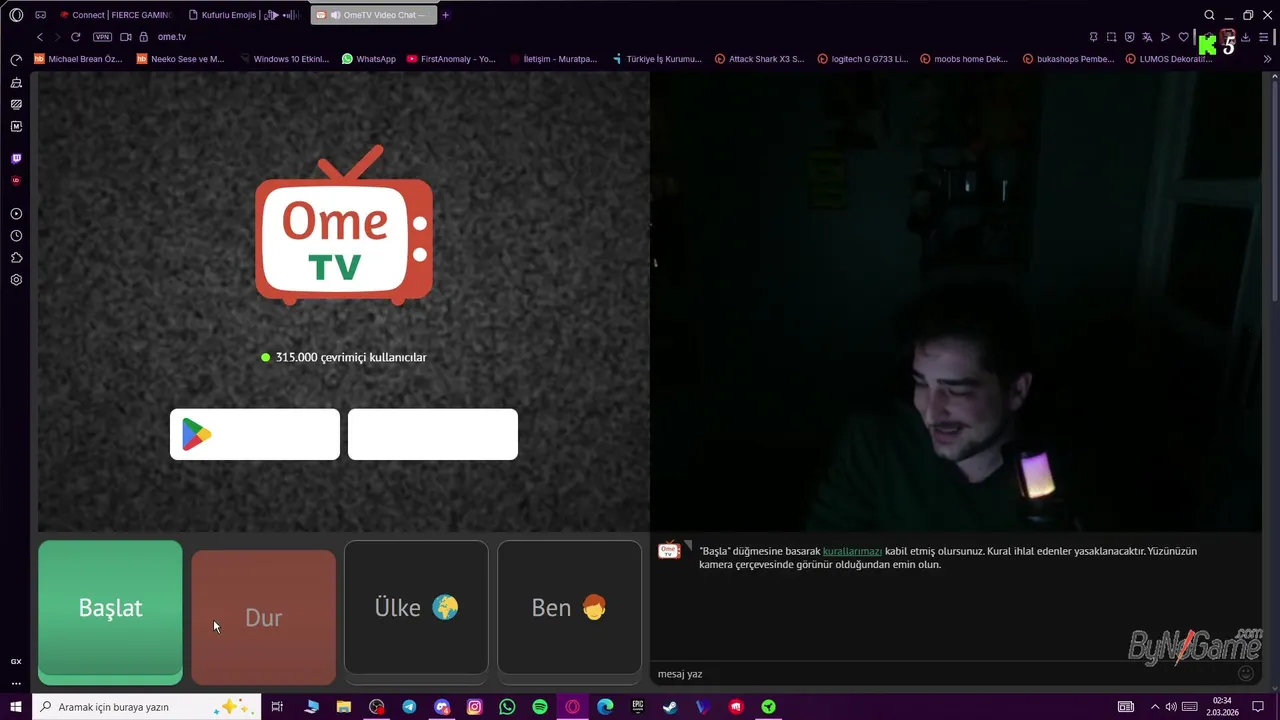Click the OmeTV logo in video panel
Screen dimensions: 1280x720
click(x=344, y=226)
